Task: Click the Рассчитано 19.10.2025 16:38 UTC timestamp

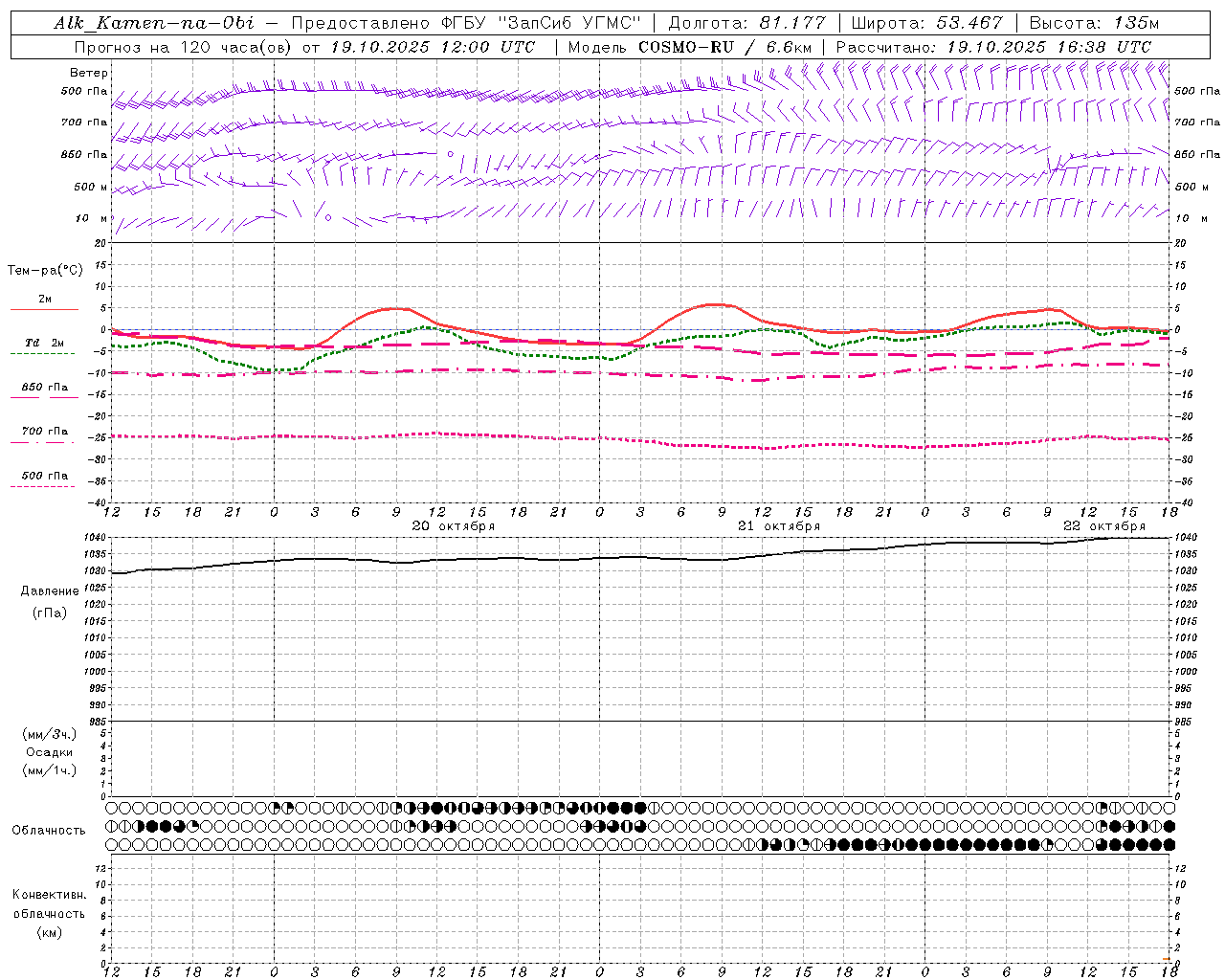Action: pos(993,47)
